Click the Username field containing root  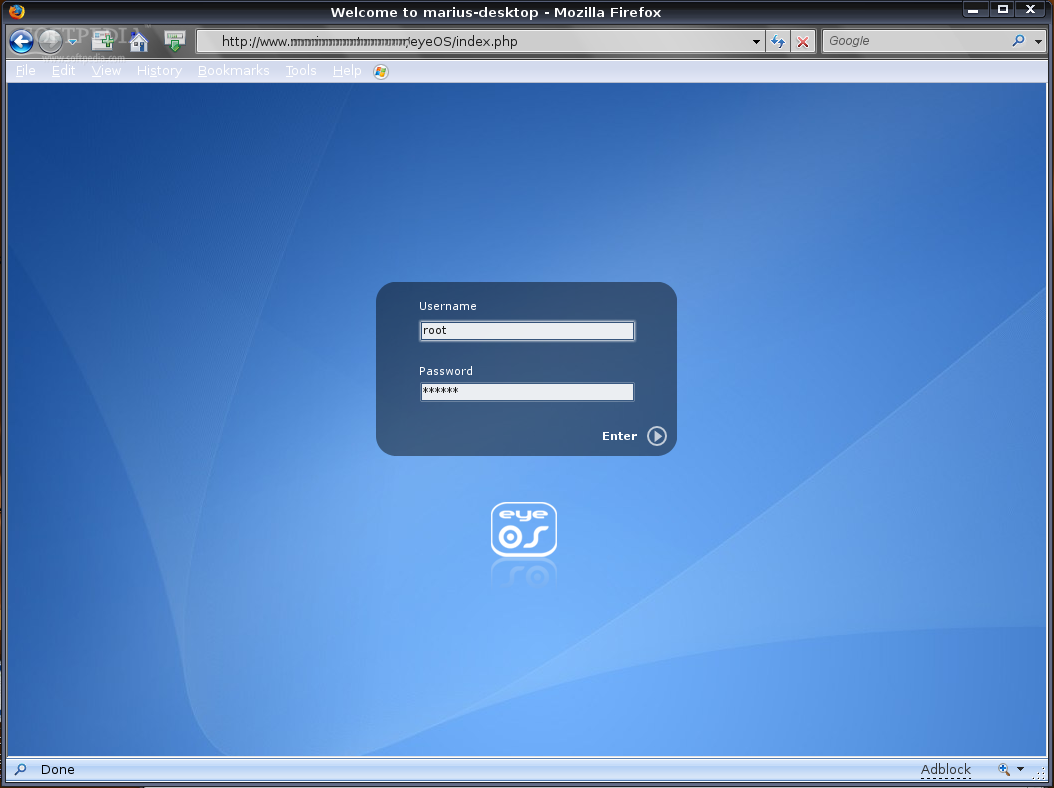pyautogui.click(x=527, y=331)
